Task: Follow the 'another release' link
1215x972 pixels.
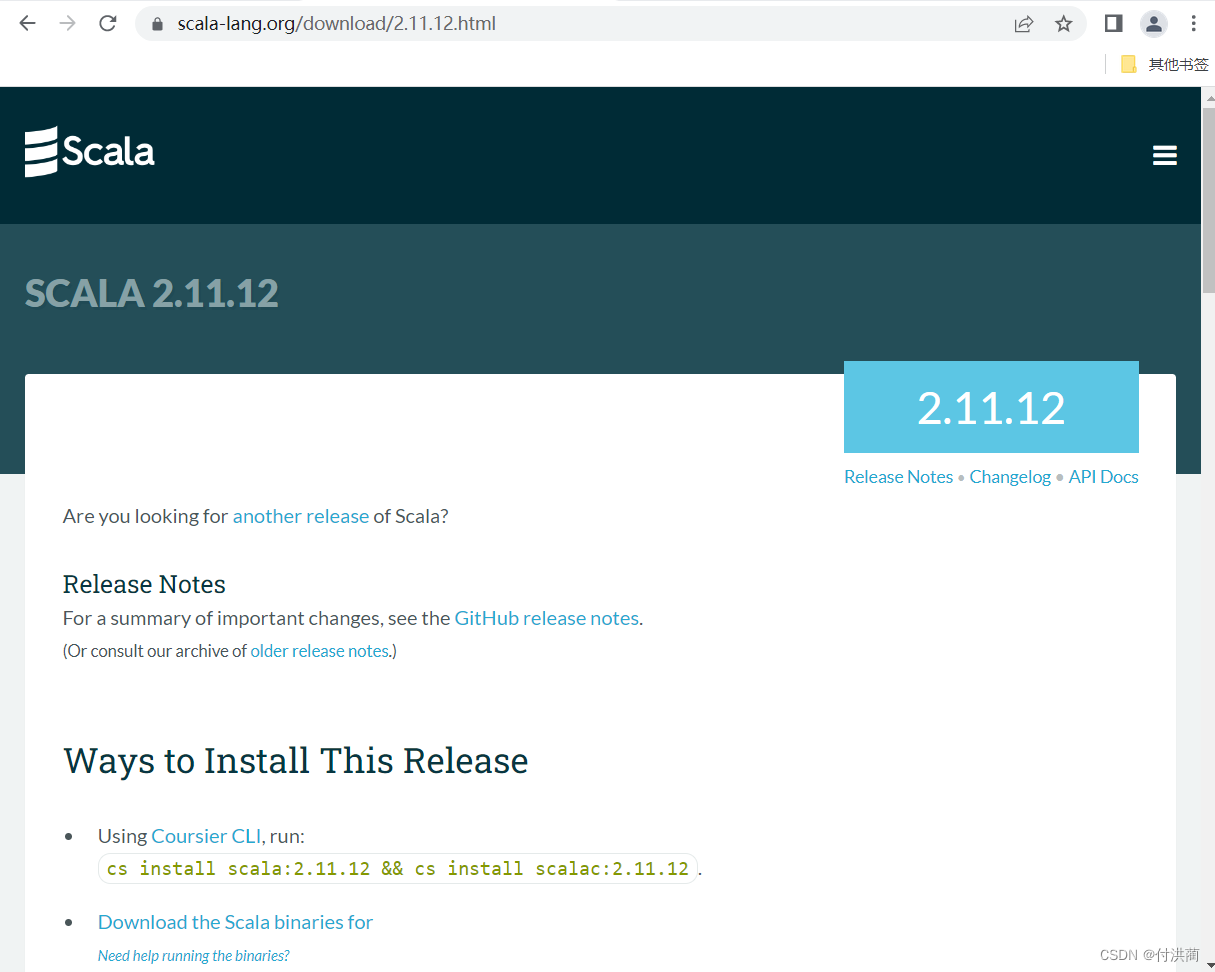Action: [x=301, y=516]
